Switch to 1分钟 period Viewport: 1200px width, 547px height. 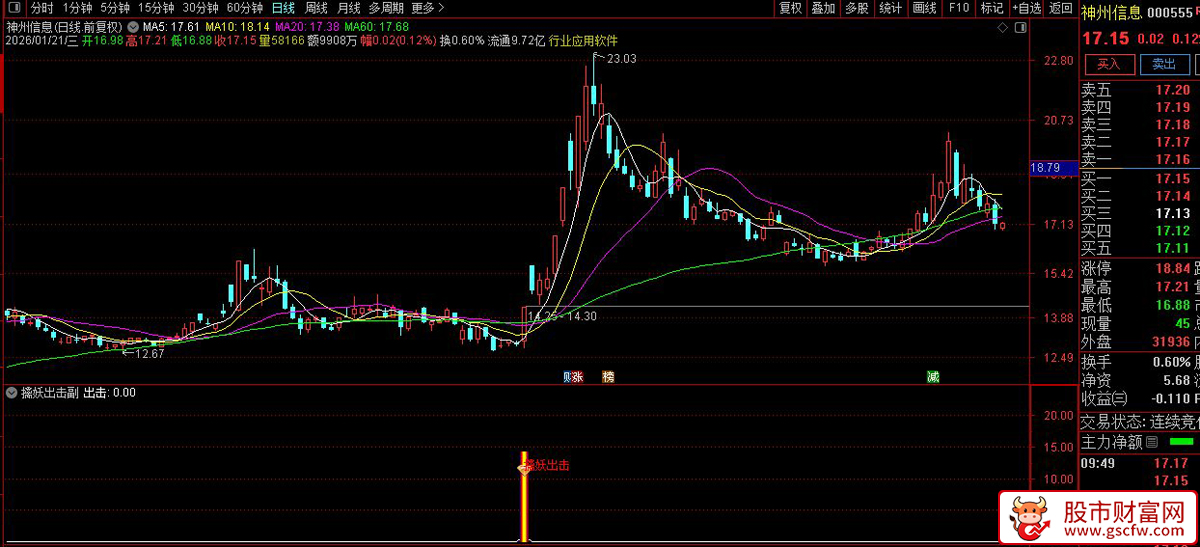click(x=77, y=8)
